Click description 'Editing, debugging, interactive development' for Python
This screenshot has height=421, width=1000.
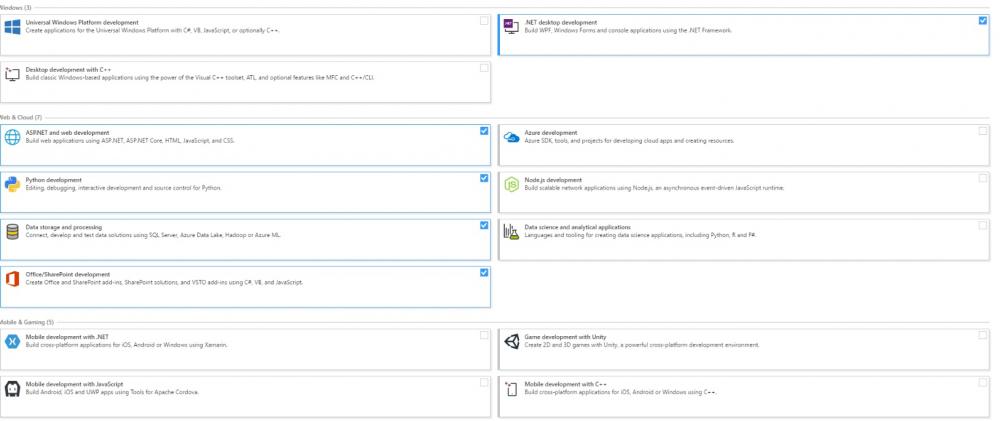pyautogui.click(x=124, y=188)
